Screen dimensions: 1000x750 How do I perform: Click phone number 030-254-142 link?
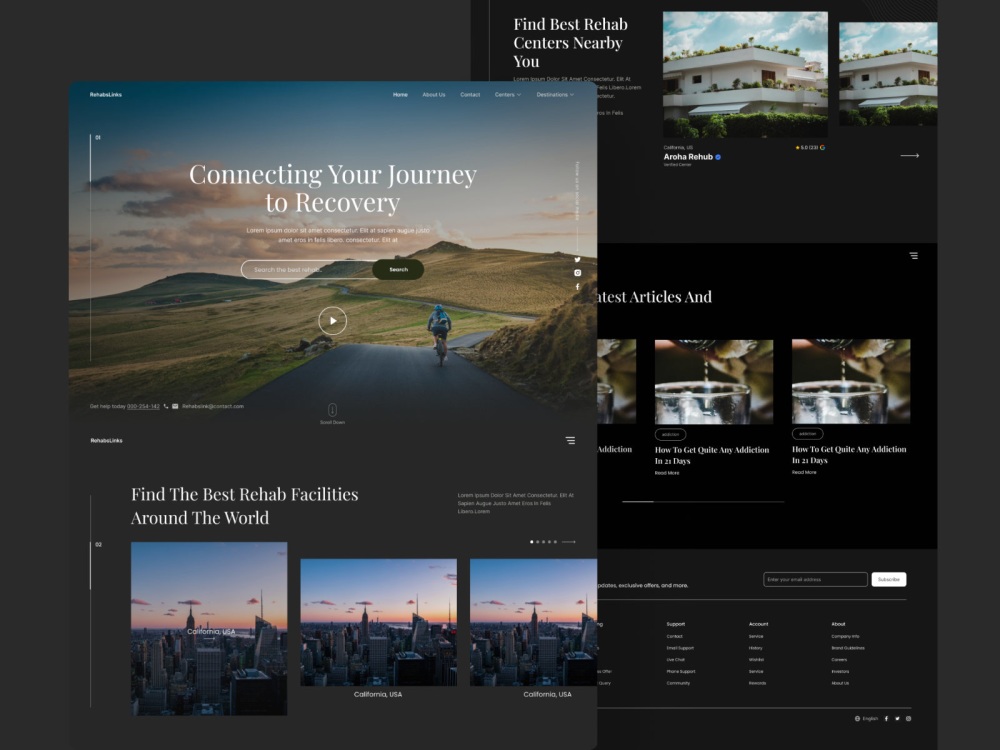click(x=143, y=406)
